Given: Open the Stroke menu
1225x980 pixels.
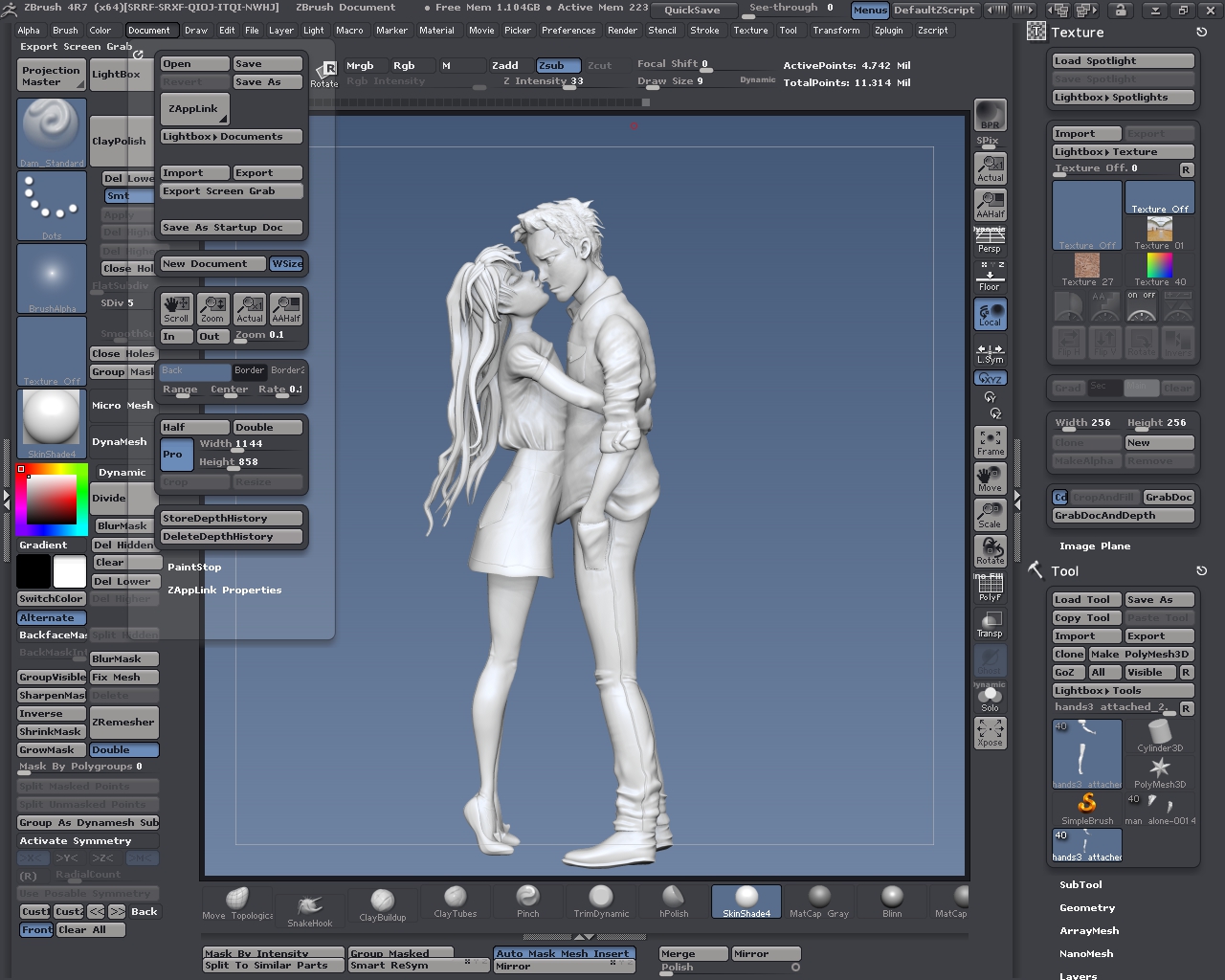Looking at the screenshot, I should (x=704, y=30).
